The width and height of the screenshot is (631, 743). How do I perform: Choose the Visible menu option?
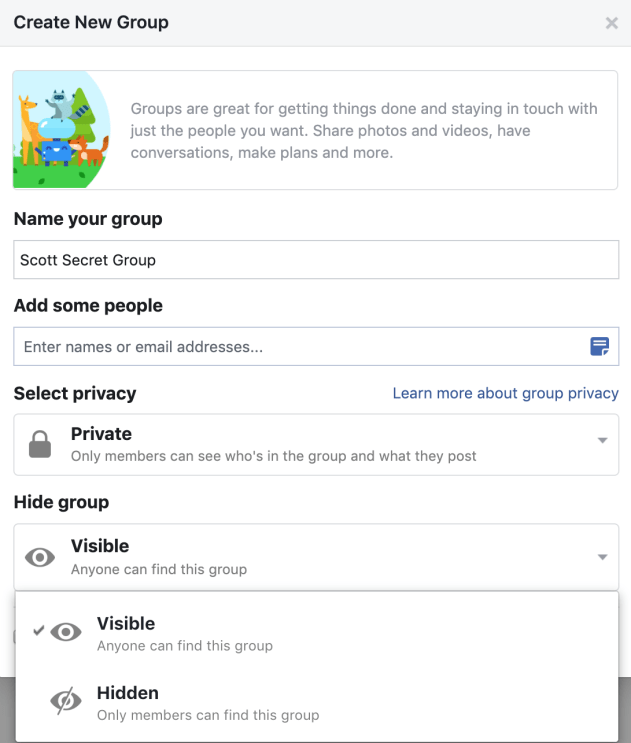tap(126, 623)
